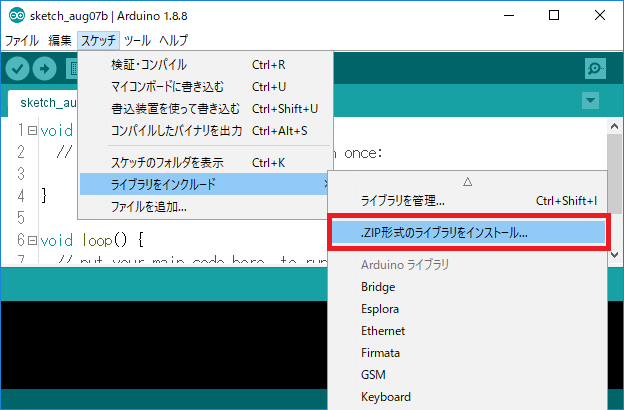Open the 編集 menu
Screen dimensions: 624x410
click(60, 41)
